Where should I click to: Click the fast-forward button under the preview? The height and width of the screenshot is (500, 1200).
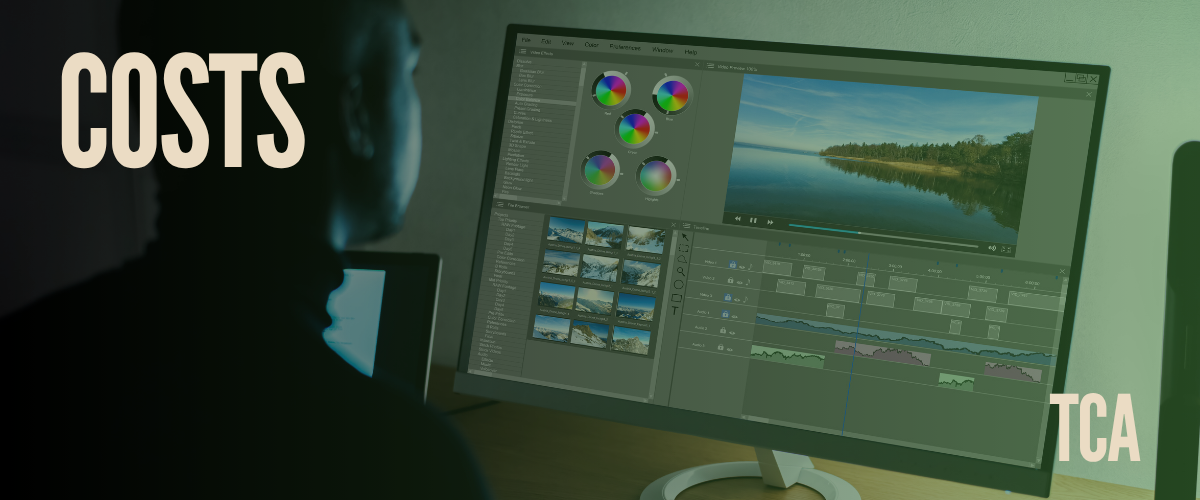770,222
